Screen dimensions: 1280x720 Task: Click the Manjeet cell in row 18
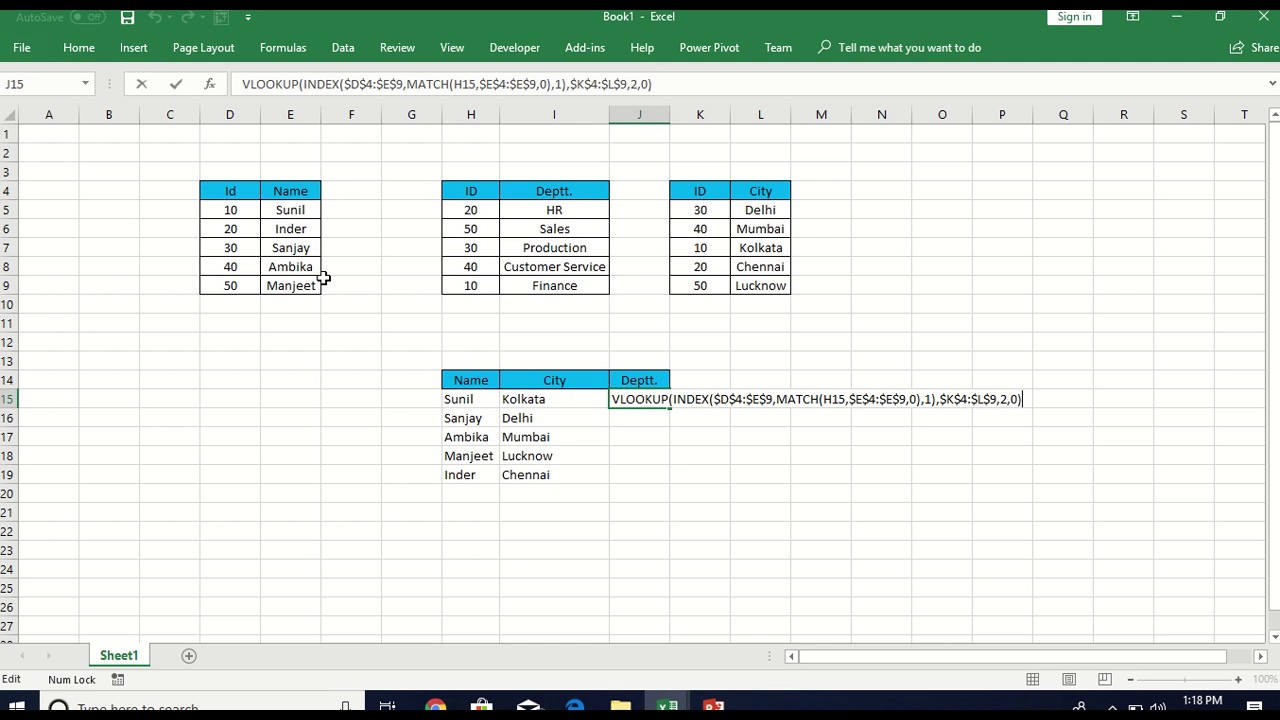click(470, 456)
